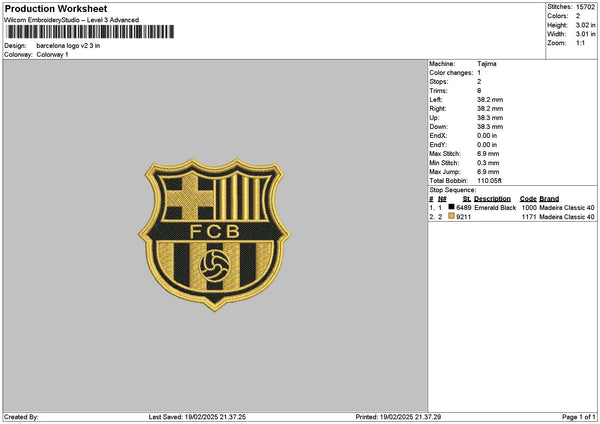Click the Right value 38.2 mm
Viewport: 600px width, 424px height.
(x=490, y=109)
